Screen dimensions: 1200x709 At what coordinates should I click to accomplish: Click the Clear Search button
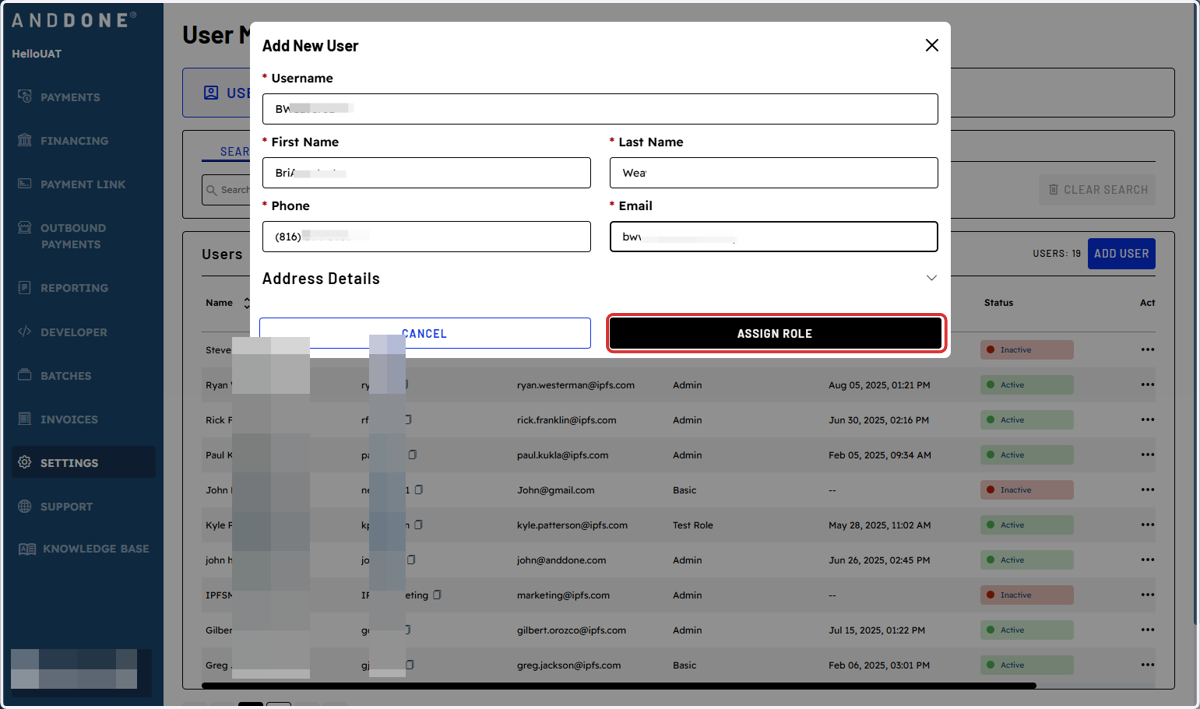coord(1097,189)
